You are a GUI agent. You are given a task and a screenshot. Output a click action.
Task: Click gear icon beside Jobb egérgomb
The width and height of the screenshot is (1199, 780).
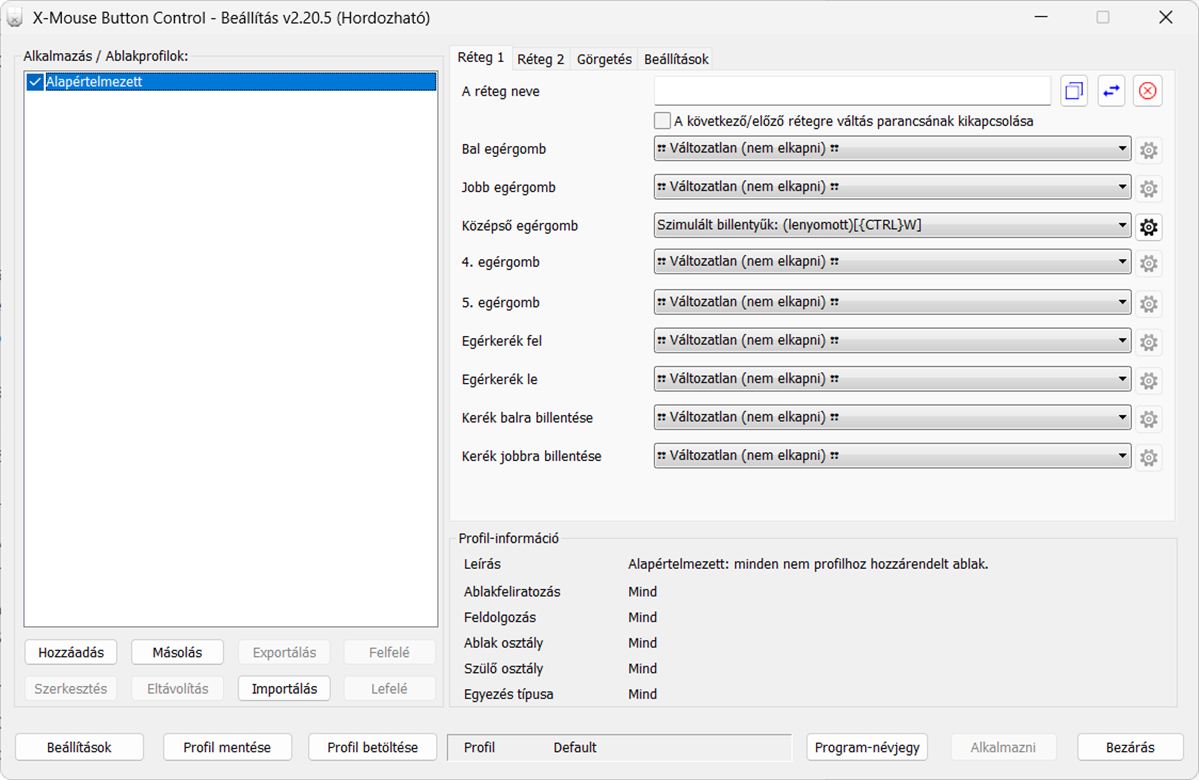(x=1148, y=188)
